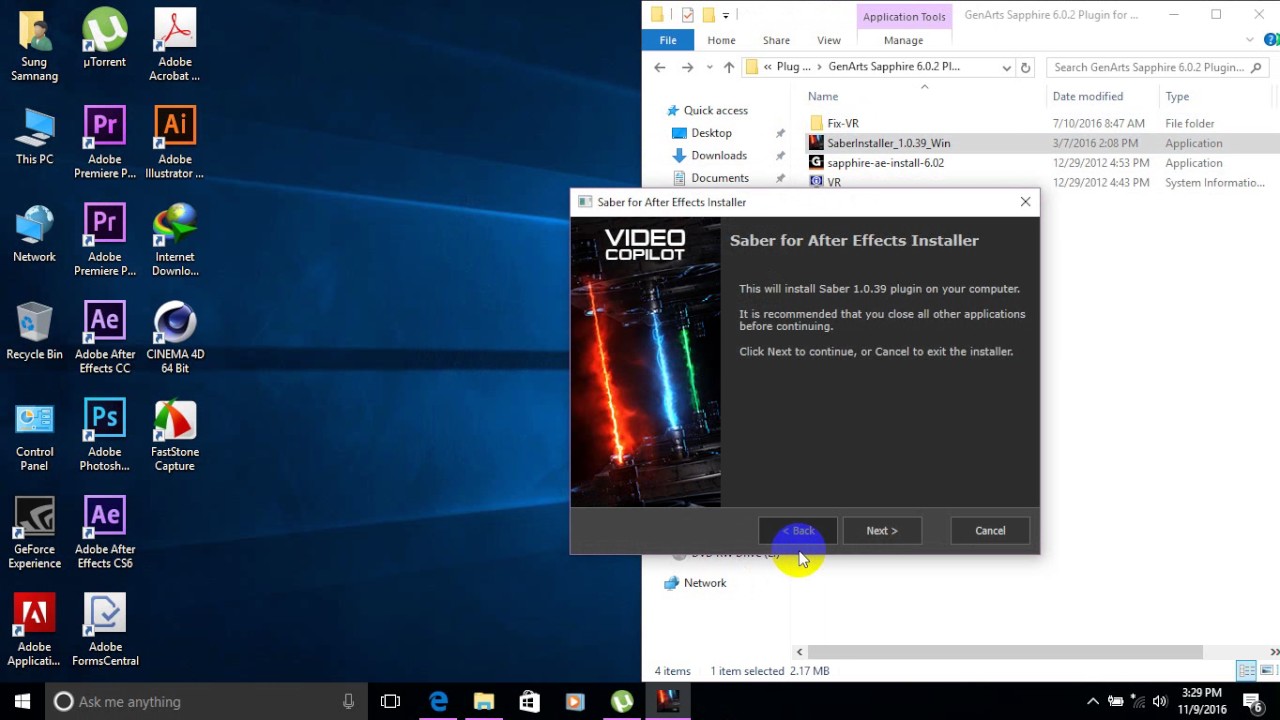Select This PC desktop icon

tap(34, 135)
